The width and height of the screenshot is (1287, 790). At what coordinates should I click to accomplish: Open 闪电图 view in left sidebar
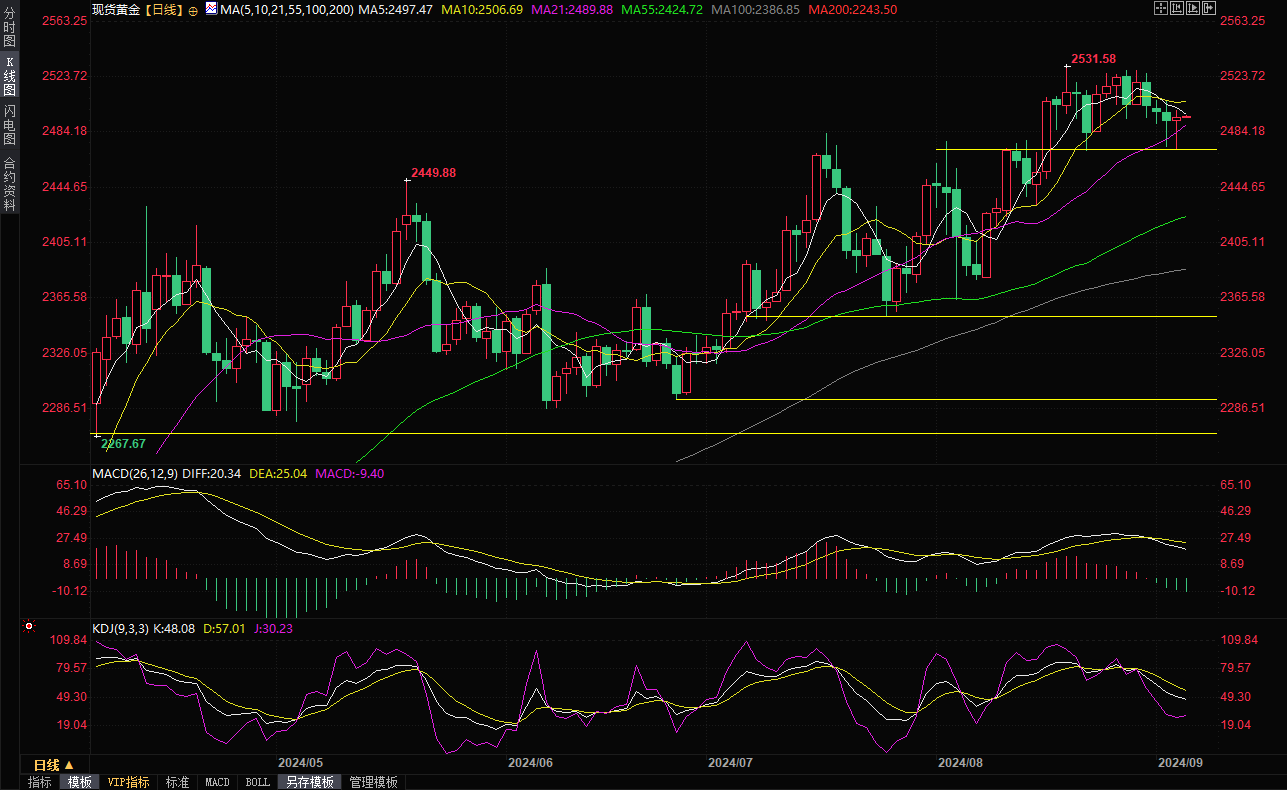[x=9, y=125]
